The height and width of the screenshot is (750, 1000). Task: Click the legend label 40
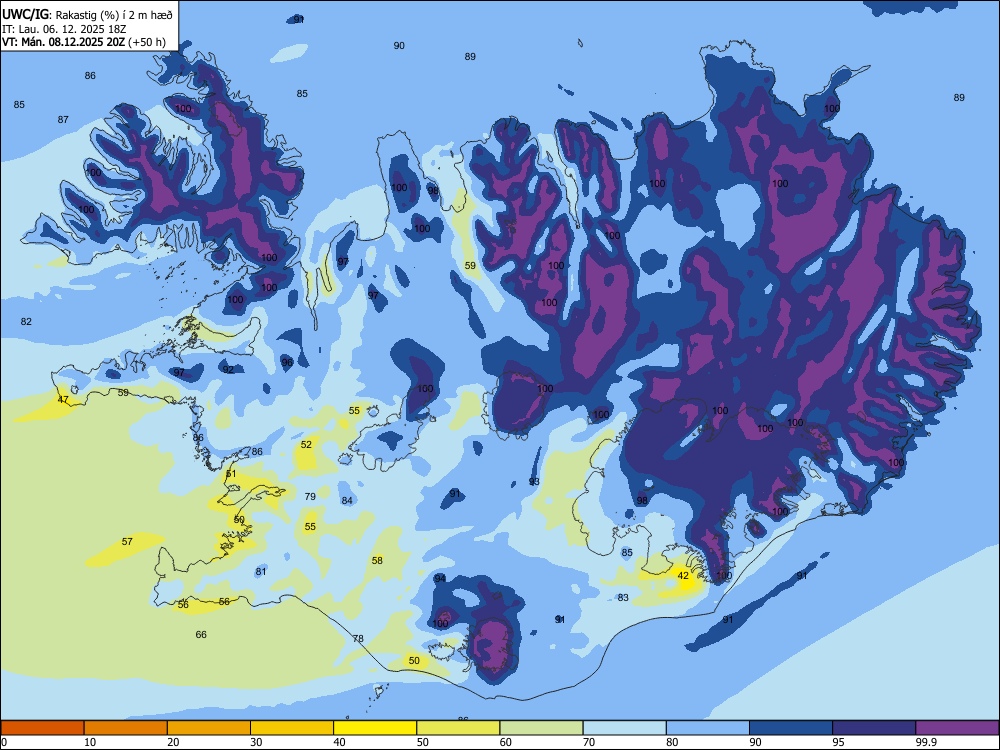(340, 742)
